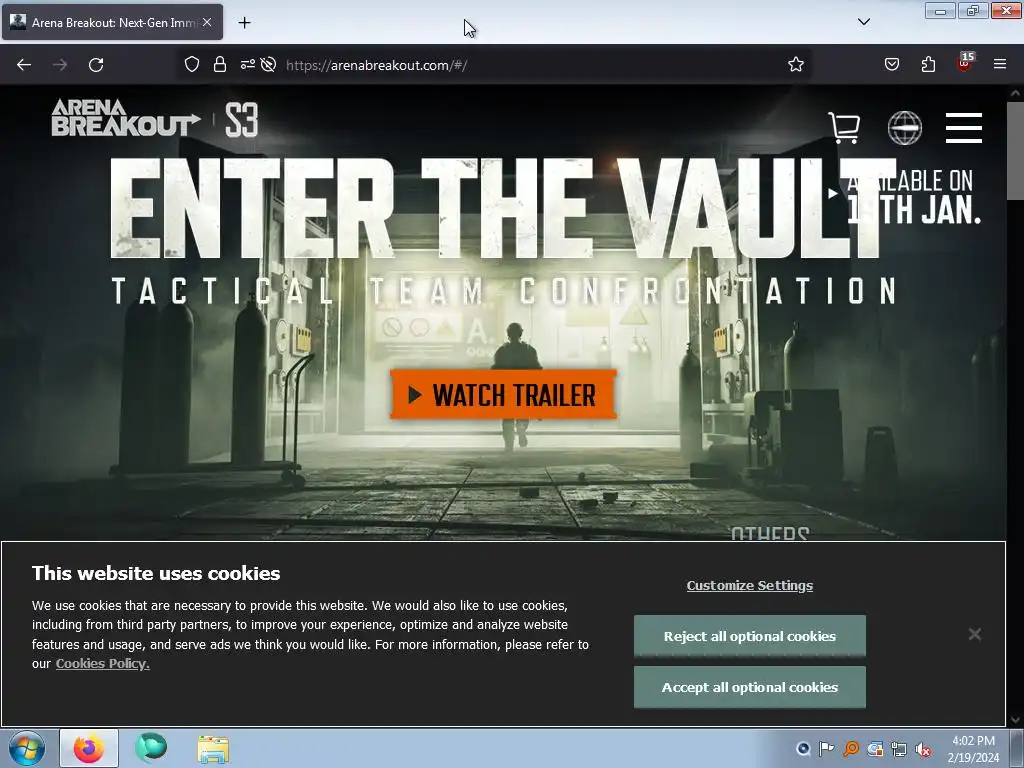Open the Cookies Policy link
This screenshot has height=768, width=1024.
coord(103,664)
